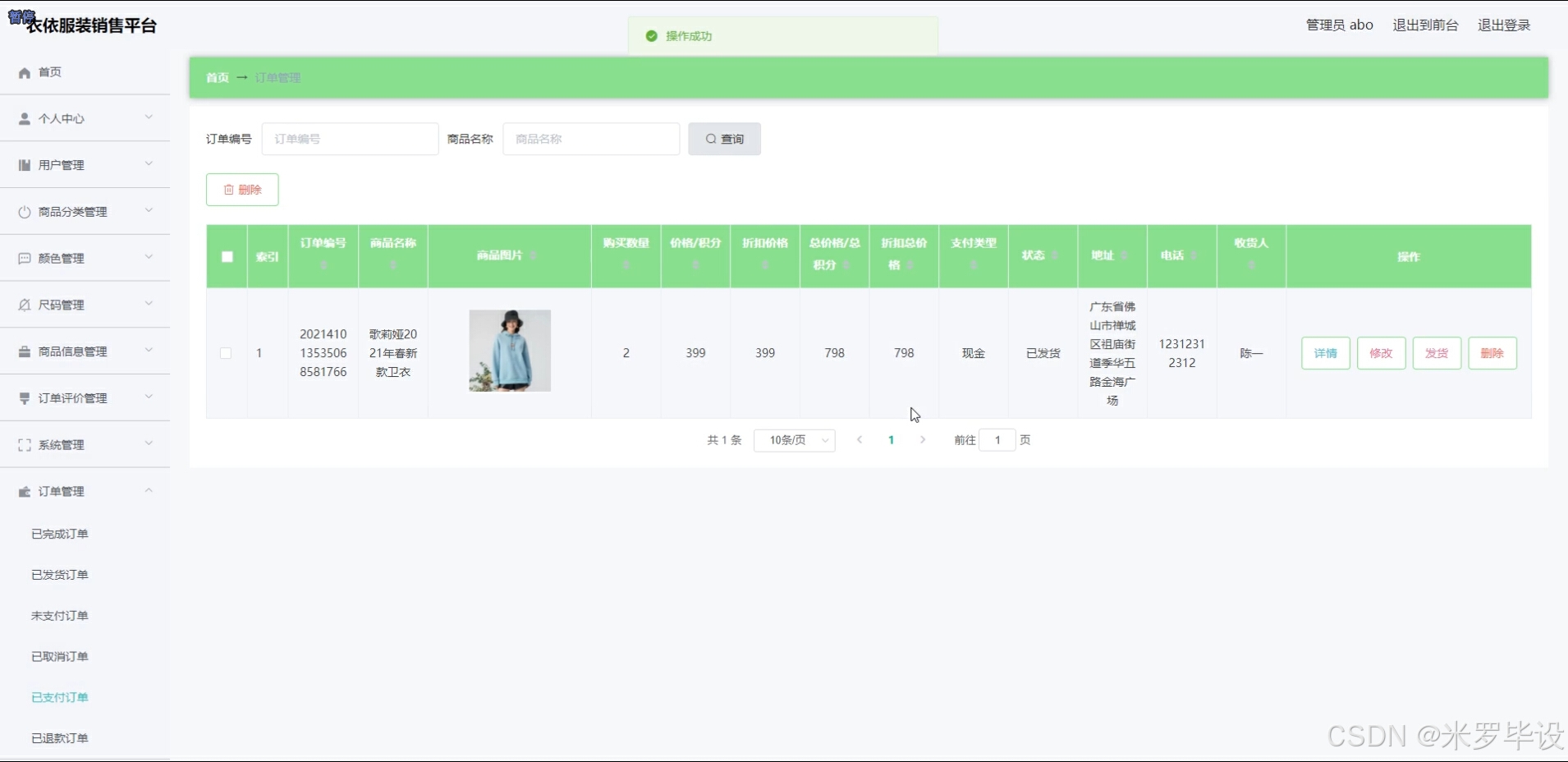This screenshot has width=1568, height=762.
Task: Click the chart icon for 用户管理
Action: (x=24, y=164)
